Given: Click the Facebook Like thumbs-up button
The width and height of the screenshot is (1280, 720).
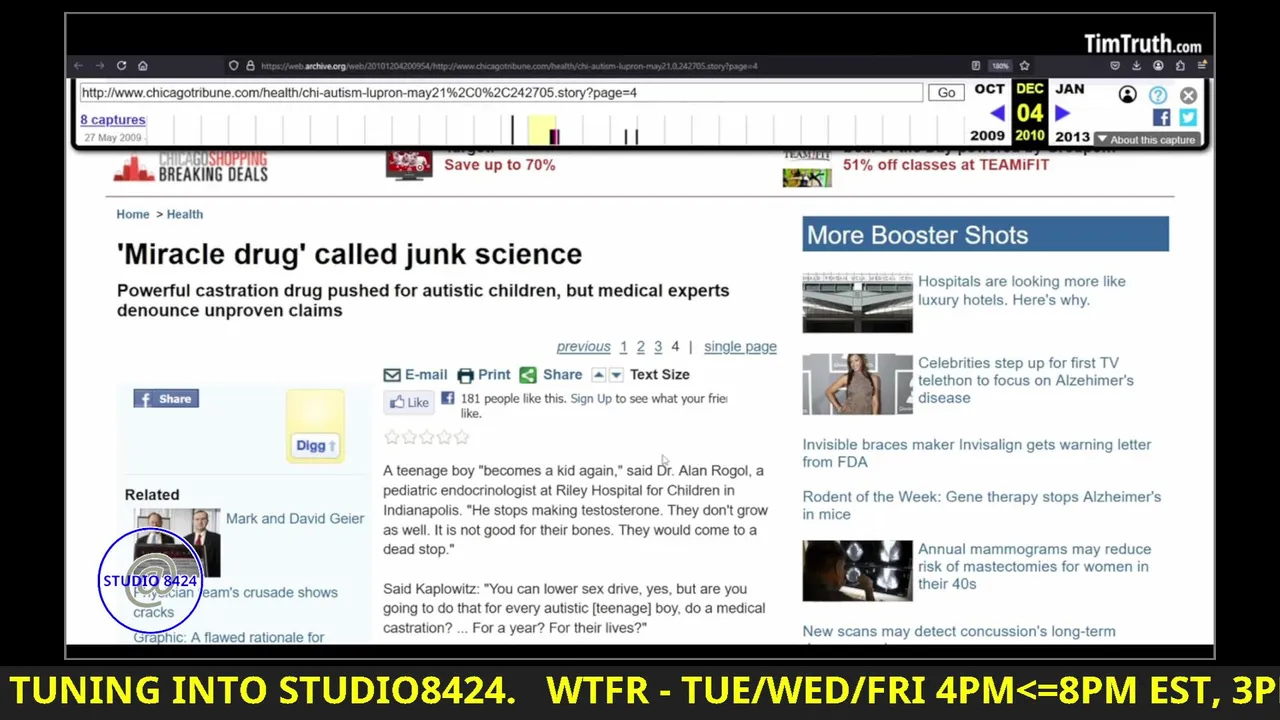Looking at the screenshot, I should click(409, 402).
